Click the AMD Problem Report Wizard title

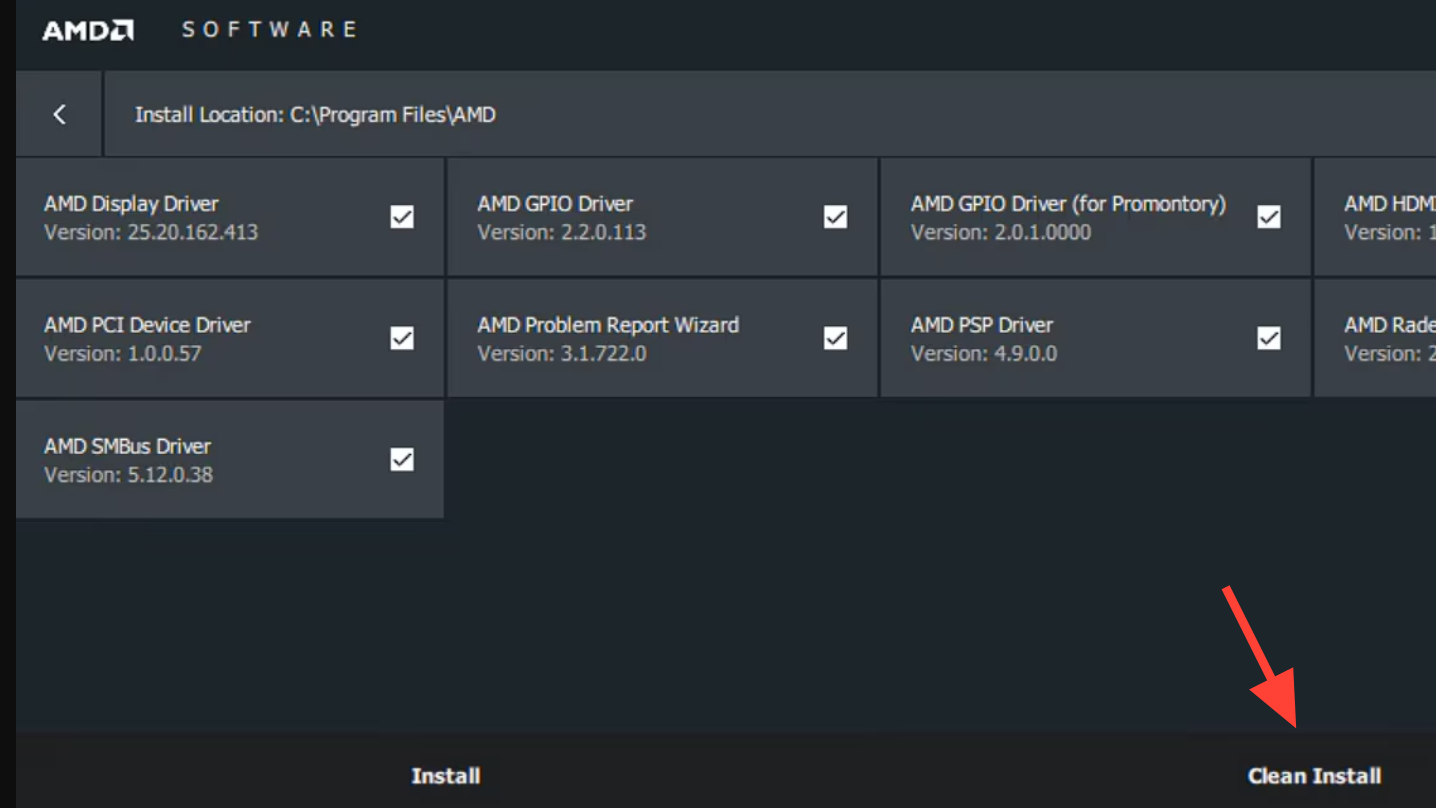[x=608, y=325]
